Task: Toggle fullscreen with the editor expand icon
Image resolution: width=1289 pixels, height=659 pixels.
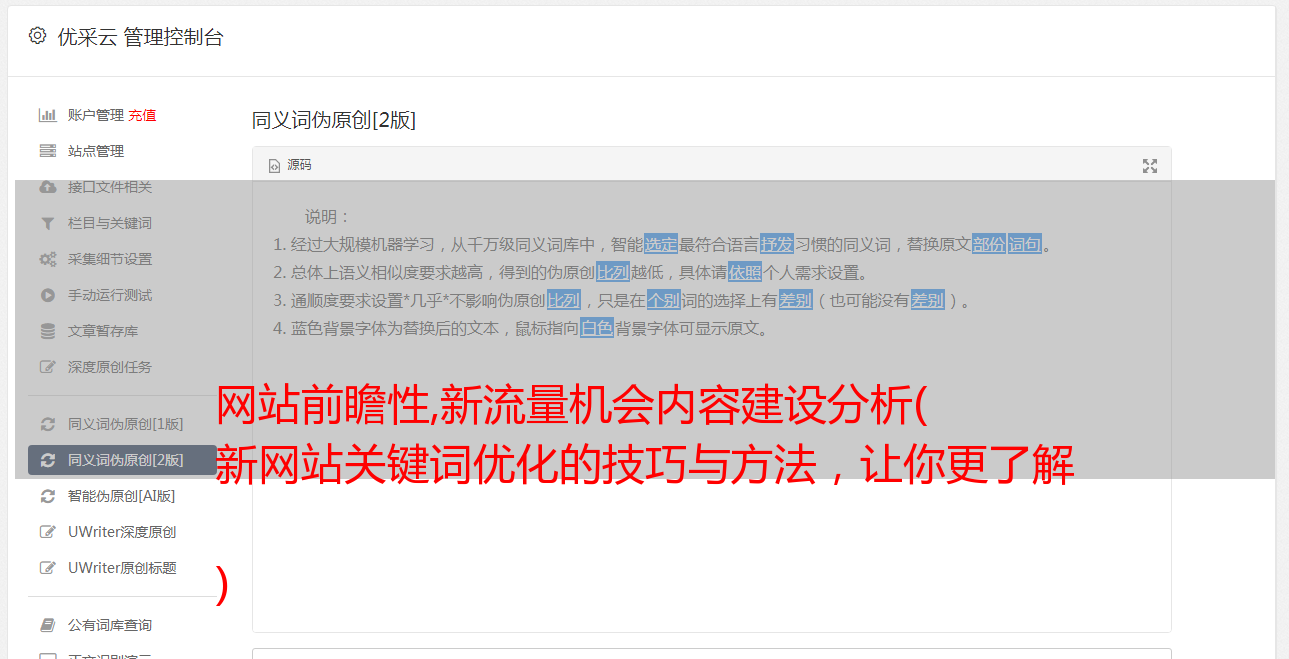Action: click(1150, 166)
